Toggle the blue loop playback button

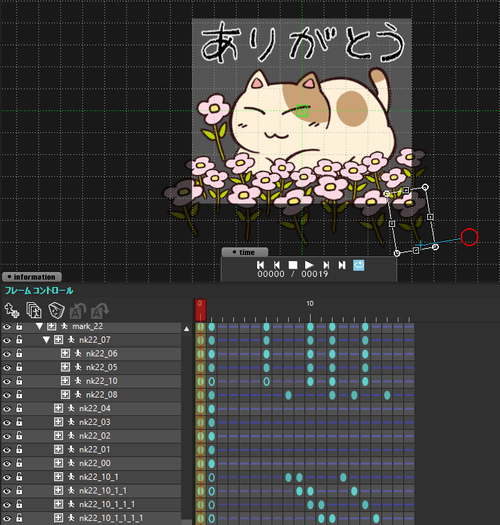click(359, 265)
